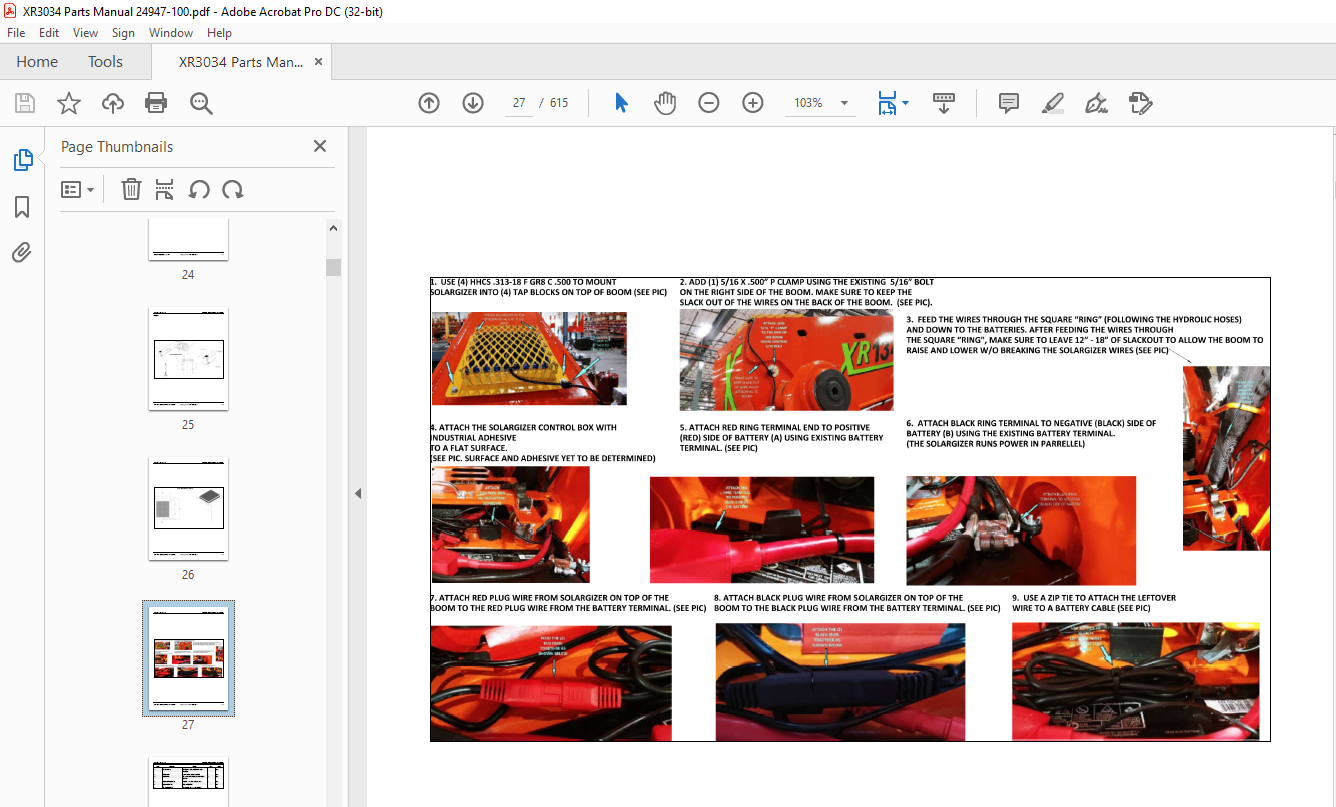
Task: Click the thumbnail panel scrollbar thumb
Action: (x=333, y=267)
